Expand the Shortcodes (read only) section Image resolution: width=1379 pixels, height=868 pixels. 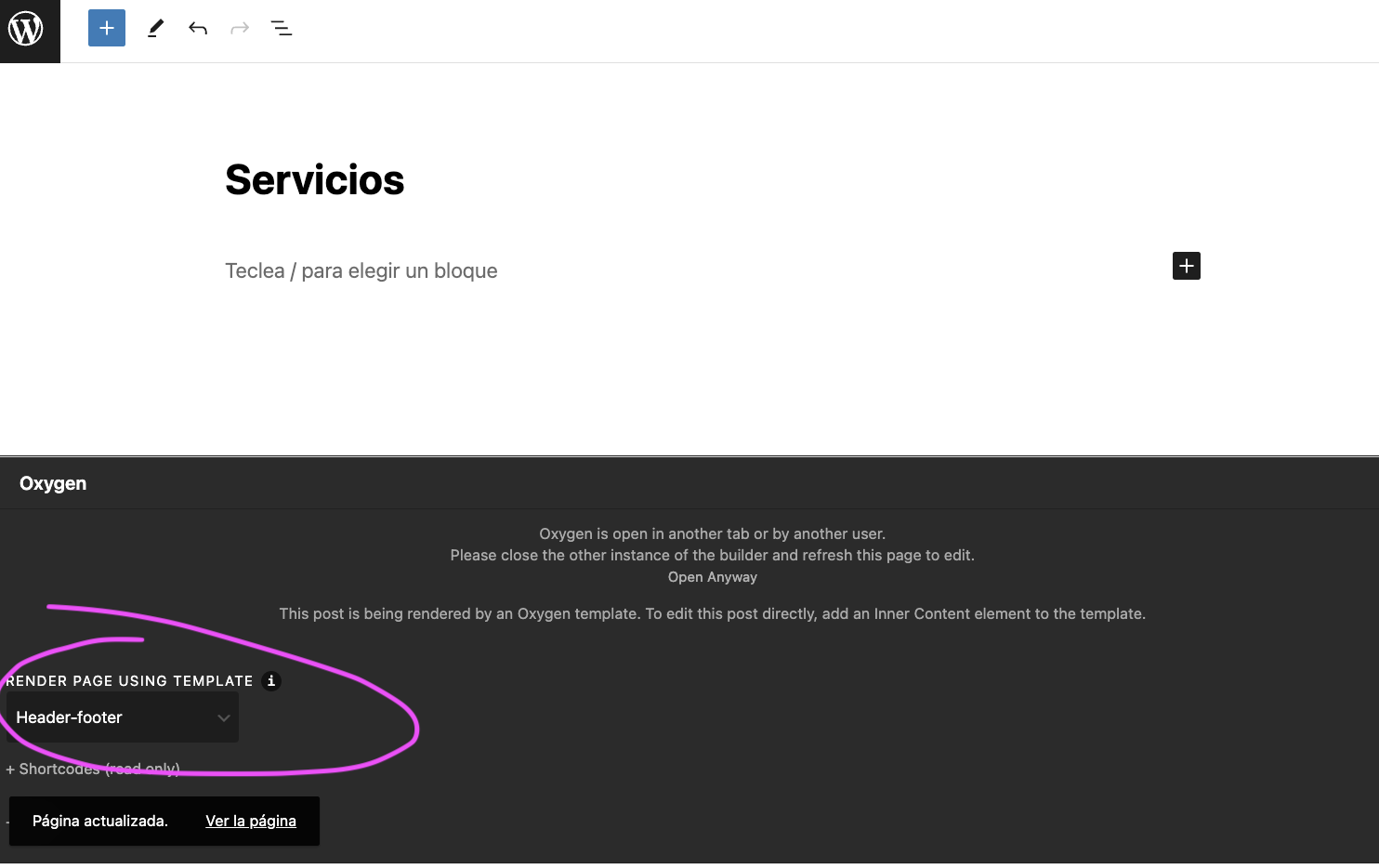(93, 769)
